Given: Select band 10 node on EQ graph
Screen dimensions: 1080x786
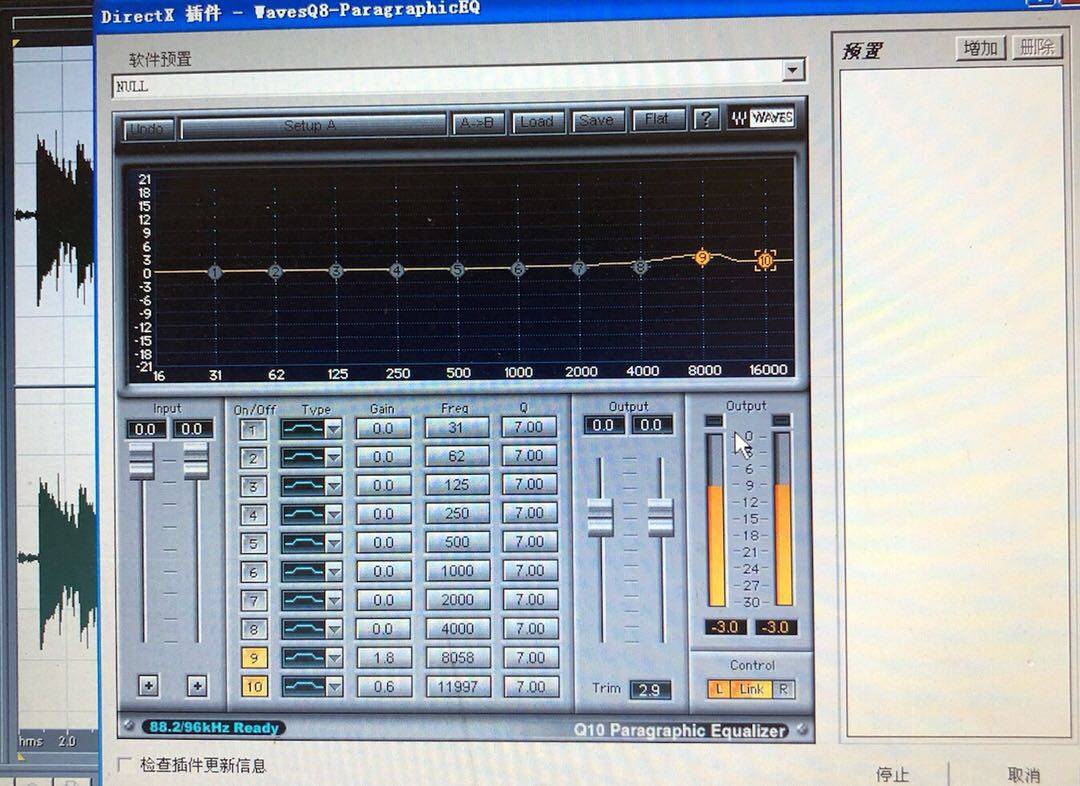Looking at the screenshot, I should click(765, 260).
